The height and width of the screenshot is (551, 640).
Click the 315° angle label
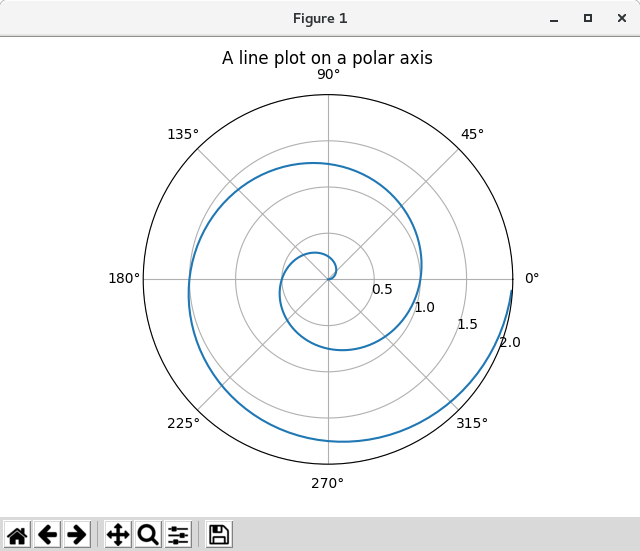[472, 423]
